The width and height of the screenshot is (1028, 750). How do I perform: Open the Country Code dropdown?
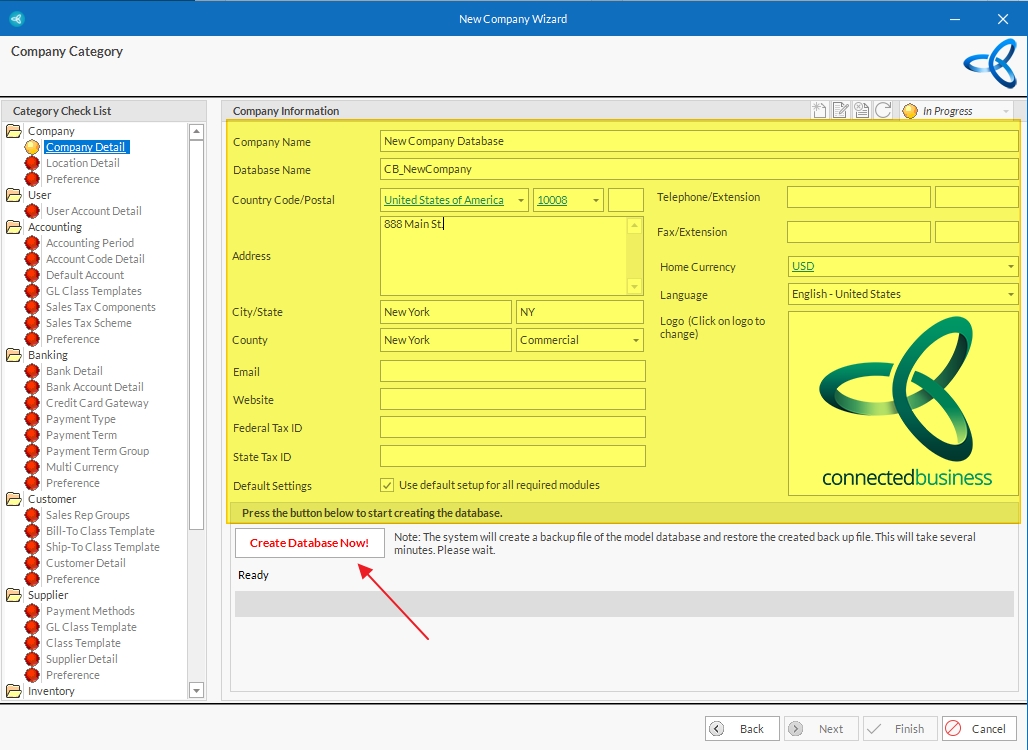point(521,200)
